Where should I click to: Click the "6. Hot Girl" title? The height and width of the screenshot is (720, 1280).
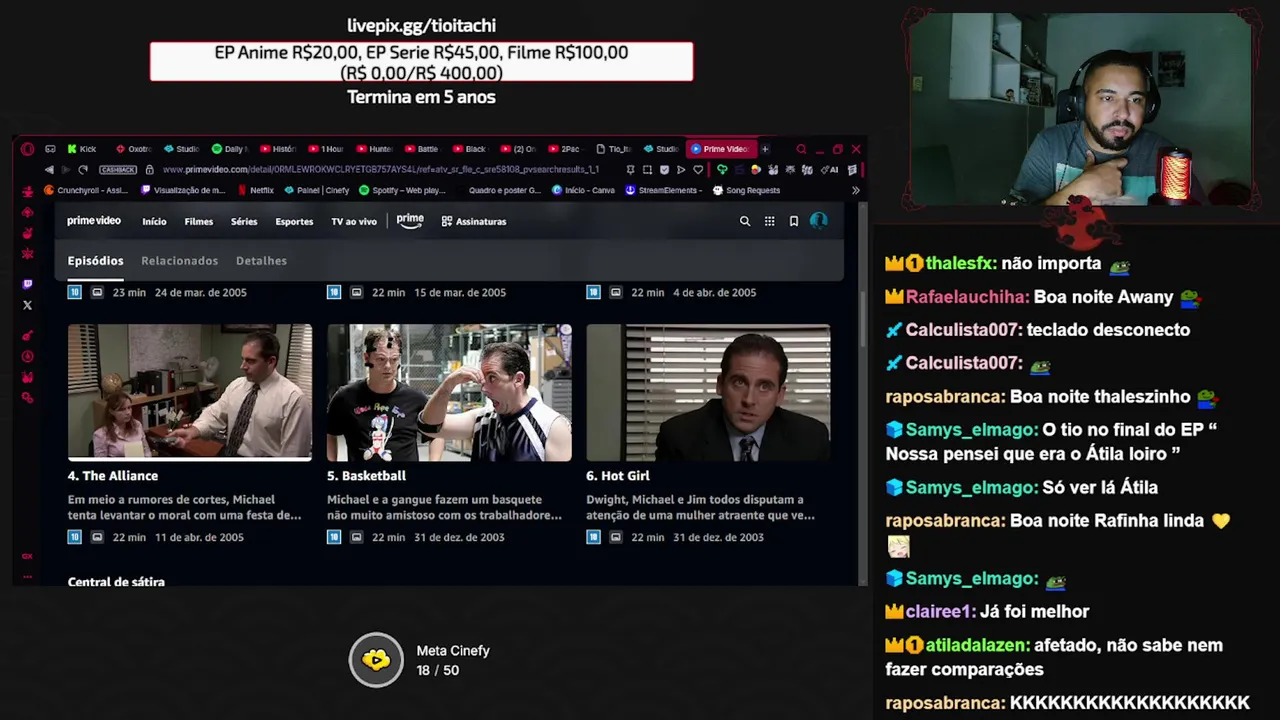point(618,476)
